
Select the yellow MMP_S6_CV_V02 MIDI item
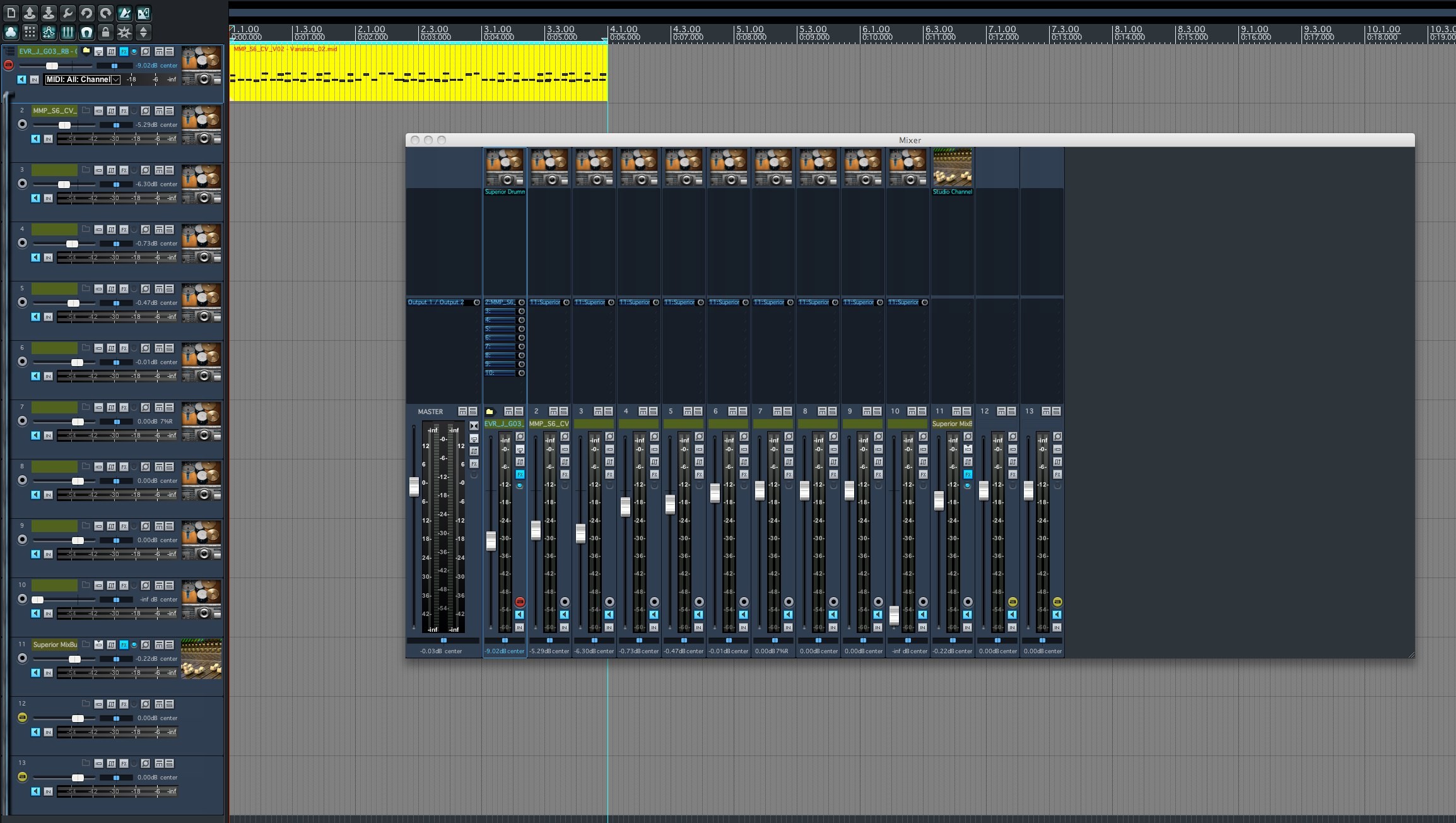[418, 73]
